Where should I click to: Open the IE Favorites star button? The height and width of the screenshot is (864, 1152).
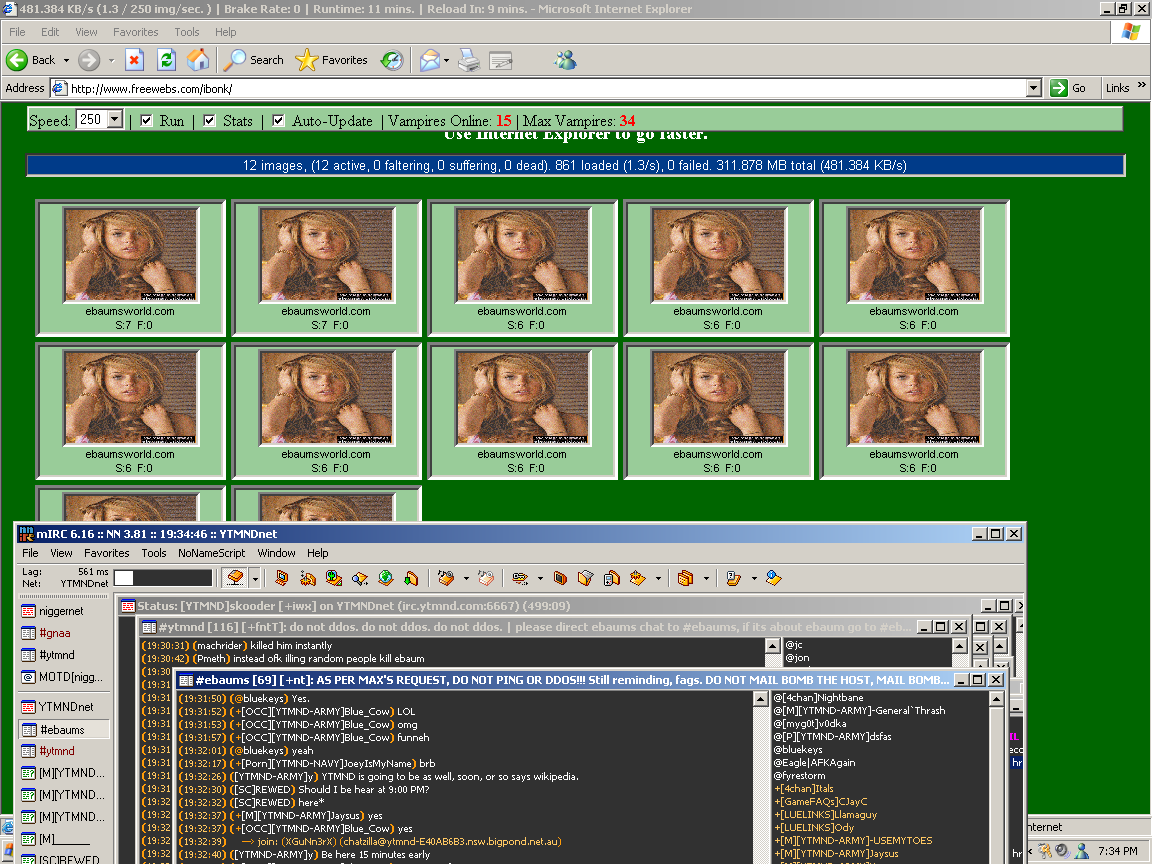pos(332,60)
